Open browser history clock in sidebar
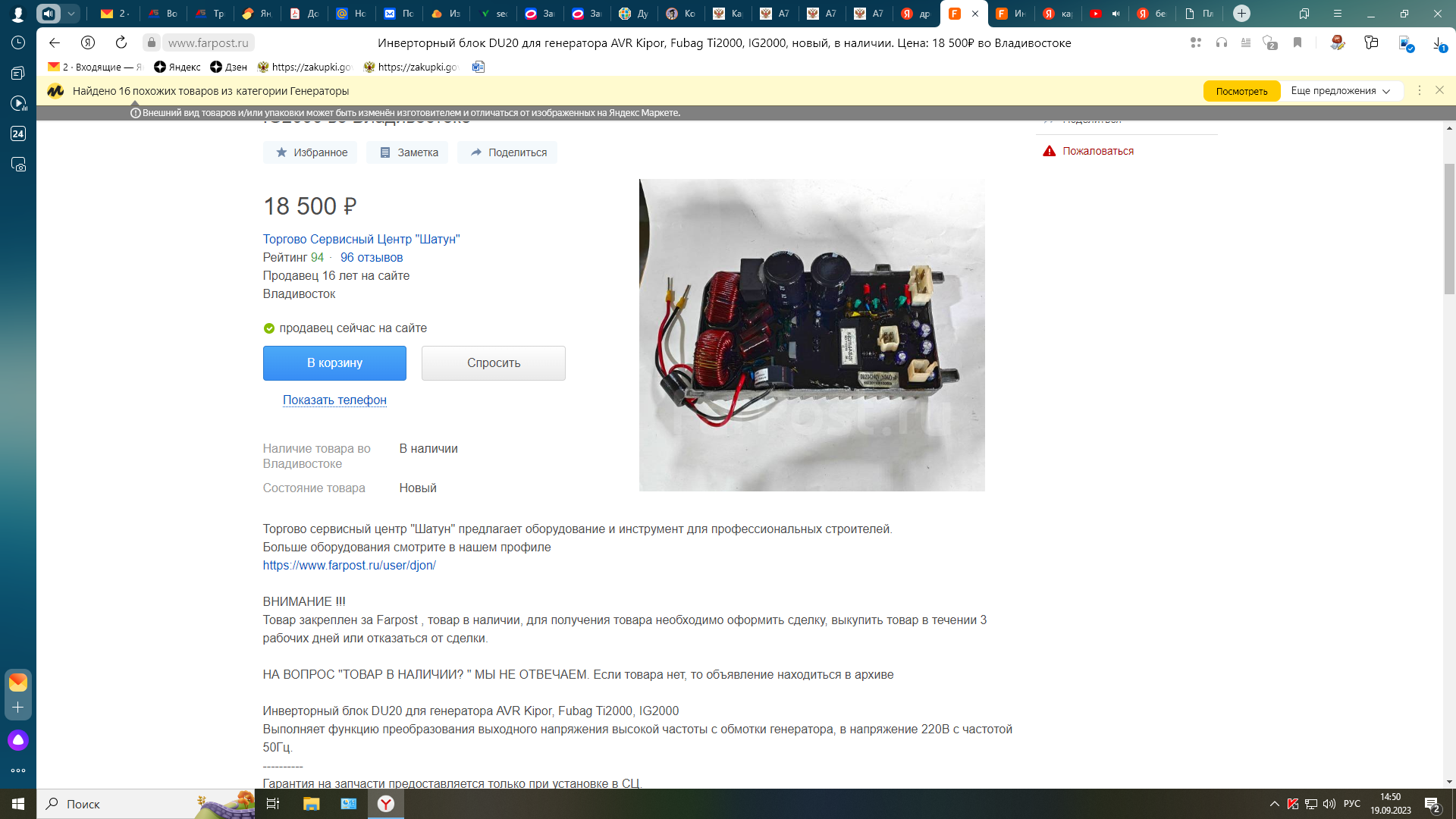Image resolution: width=1456 pixels, height=819 pixels. [18, 43]
